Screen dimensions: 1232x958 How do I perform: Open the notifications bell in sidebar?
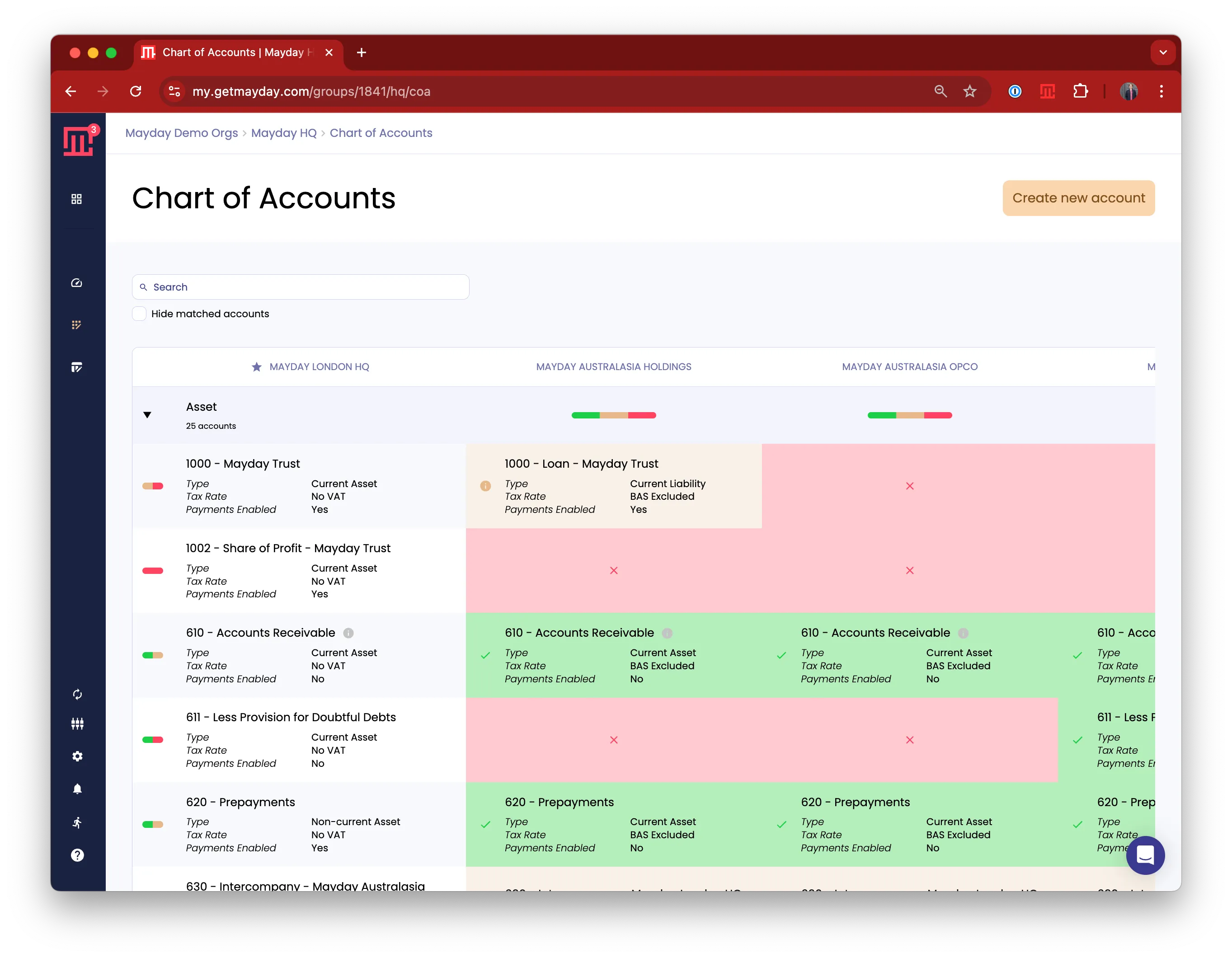(x=77, y=789)
